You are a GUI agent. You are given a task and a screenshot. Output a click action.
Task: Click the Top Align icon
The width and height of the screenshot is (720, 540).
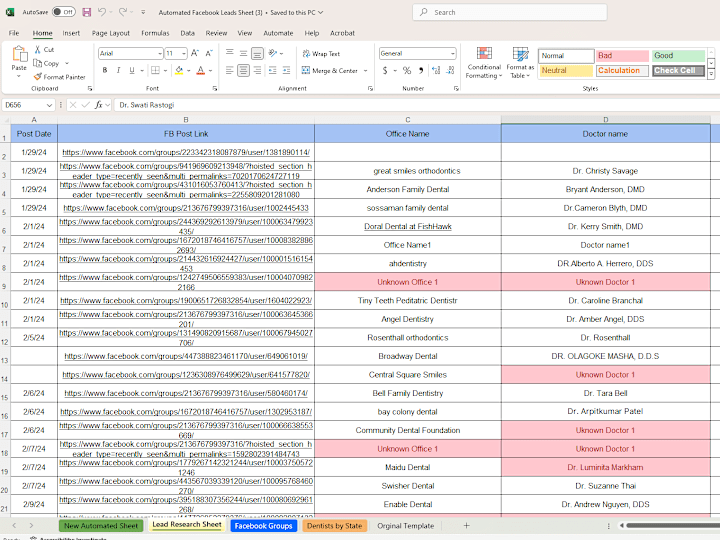pos(230,53)
